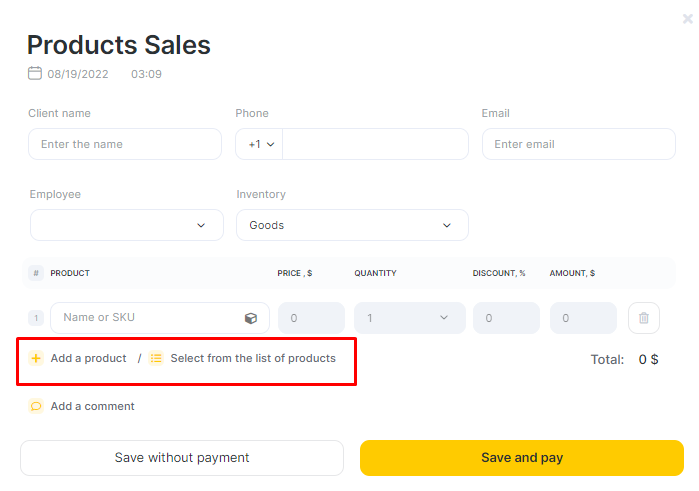
Task: Click the calendar icon beside the date
Action: (x=35, y=73)
